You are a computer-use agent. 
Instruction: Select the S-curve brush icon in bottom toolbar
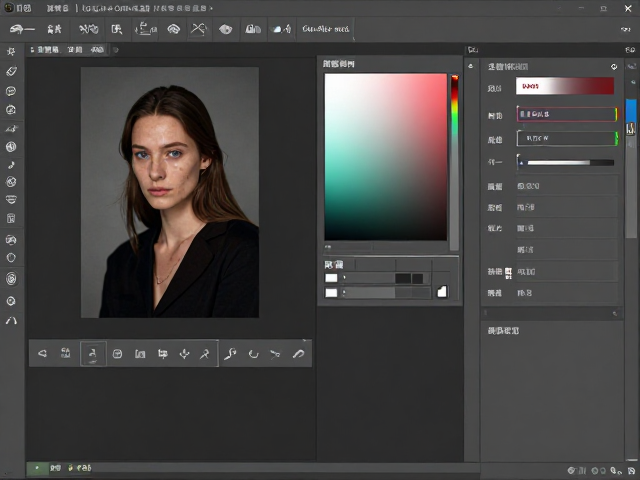coord(231,353)
